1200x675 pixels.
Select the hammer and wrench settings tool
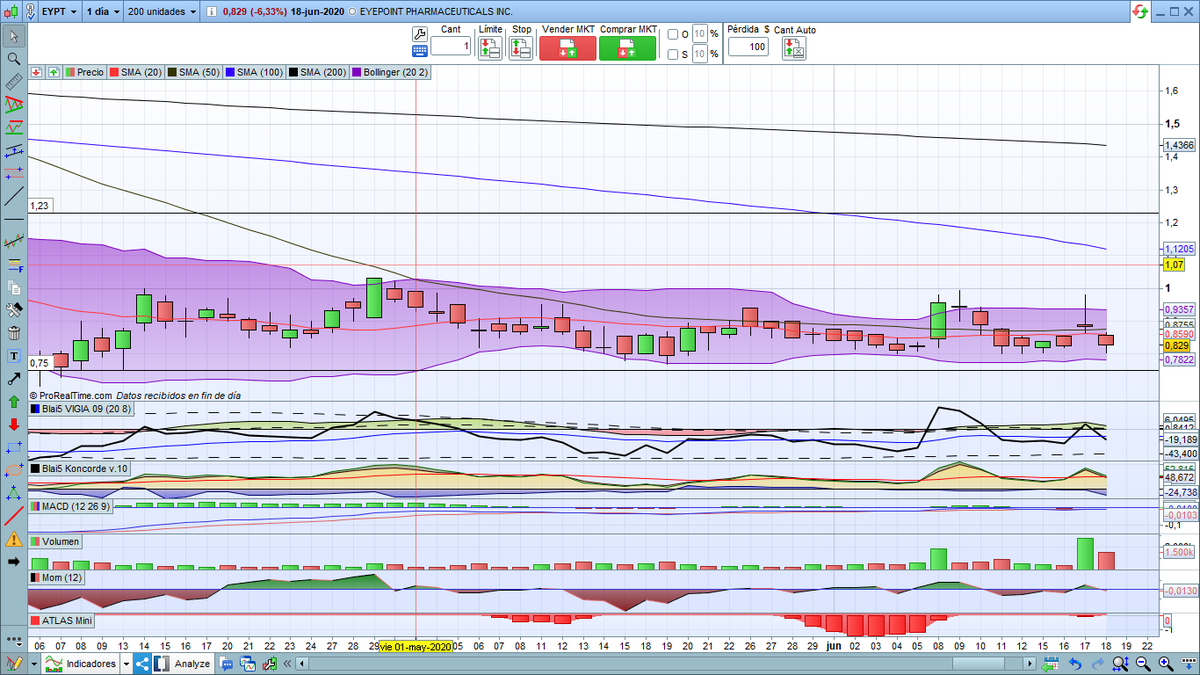point(14,310)
